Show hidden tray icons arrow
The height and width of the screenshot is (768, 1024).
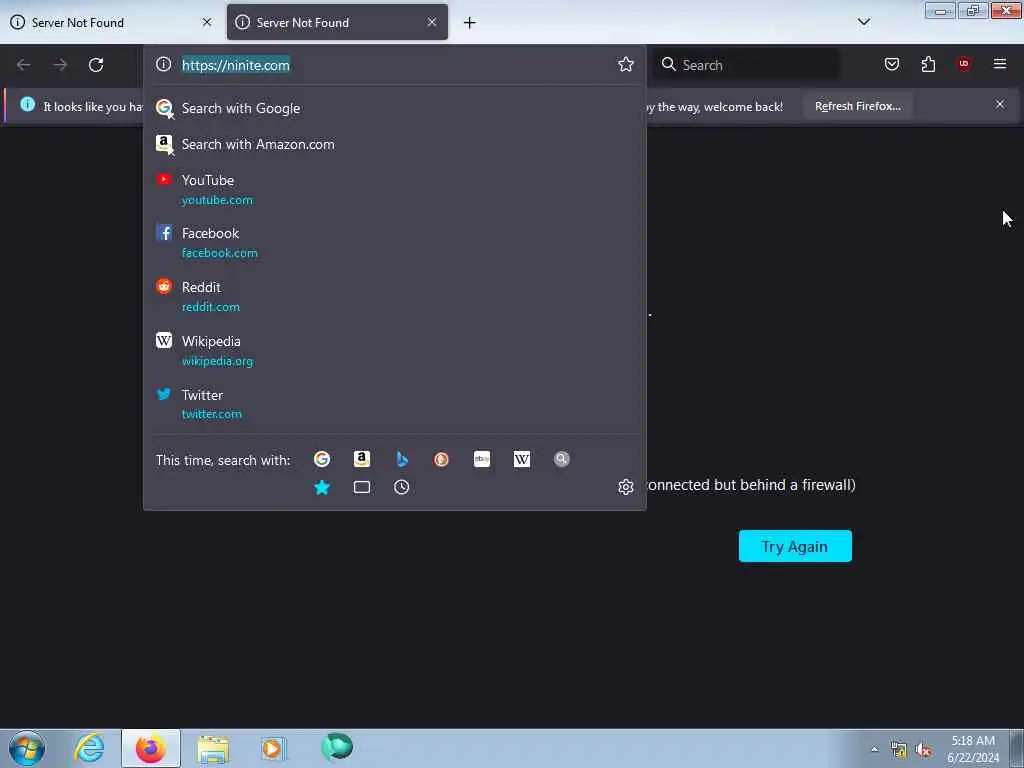point(874,750)
